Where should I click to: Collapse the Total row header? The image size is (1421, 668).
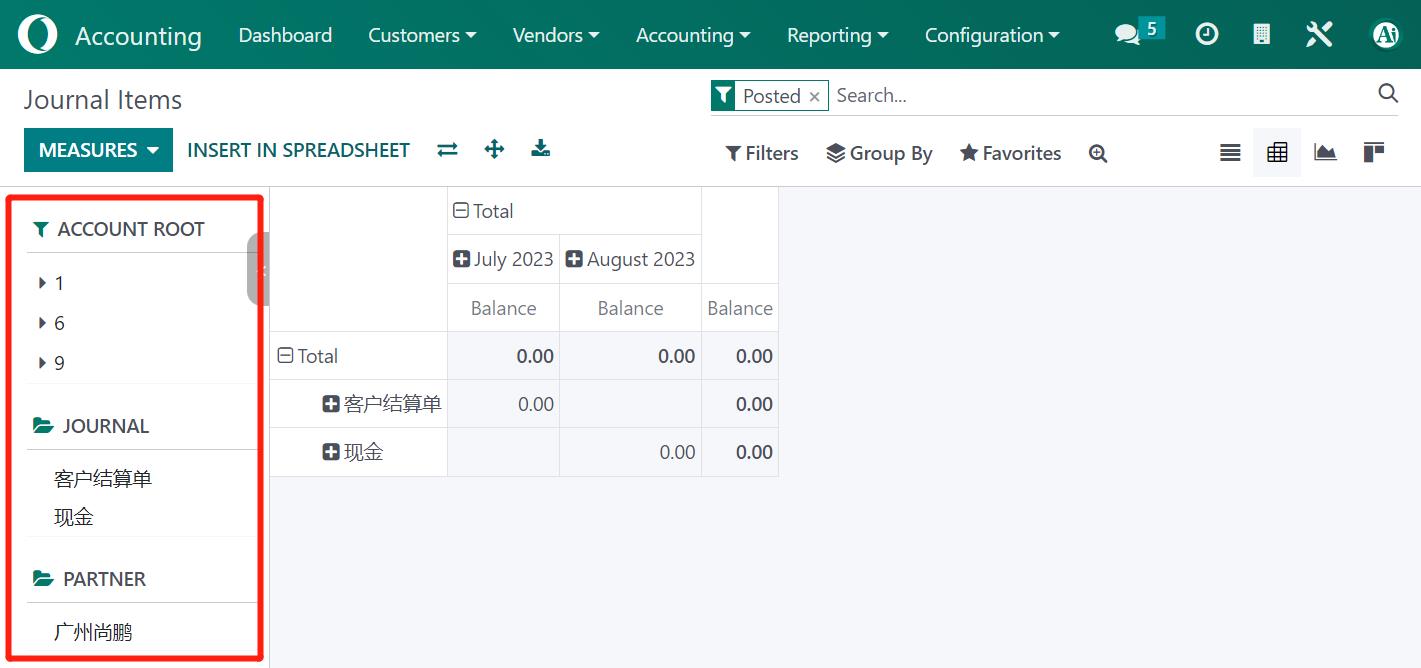[286, 356]
